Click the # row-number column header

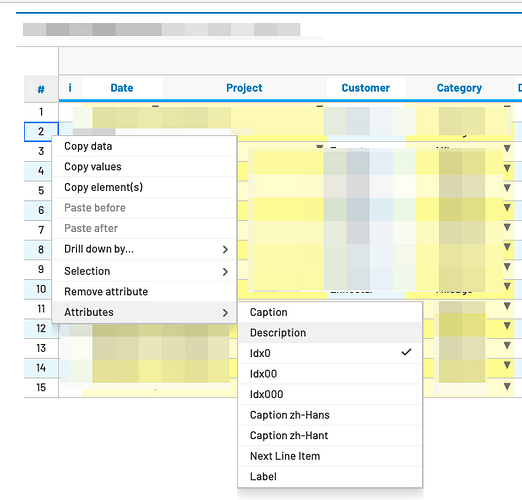click(x=41, y=89)
